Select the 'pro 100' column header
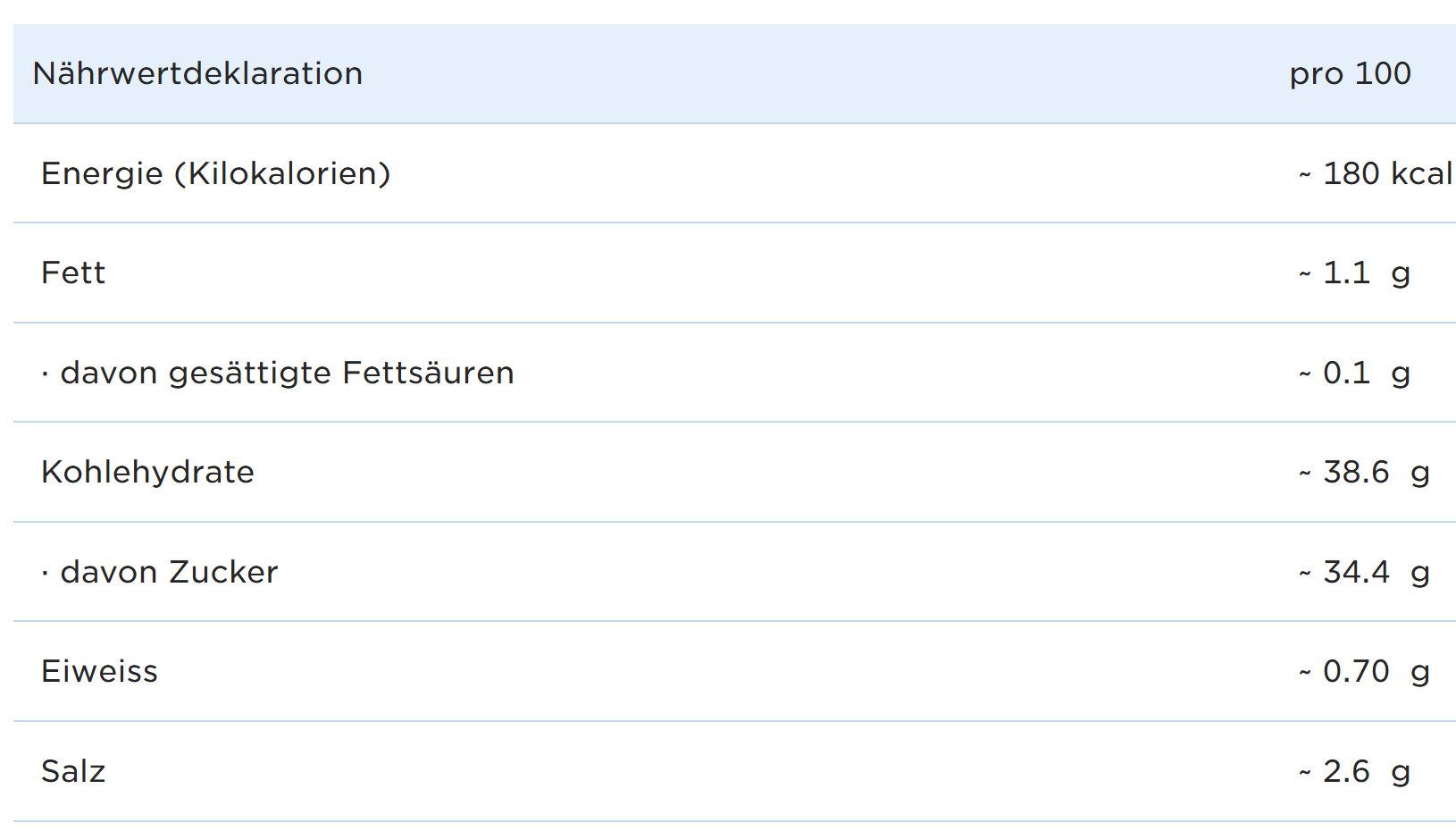1456x831 pixels. click(1350, 73)
